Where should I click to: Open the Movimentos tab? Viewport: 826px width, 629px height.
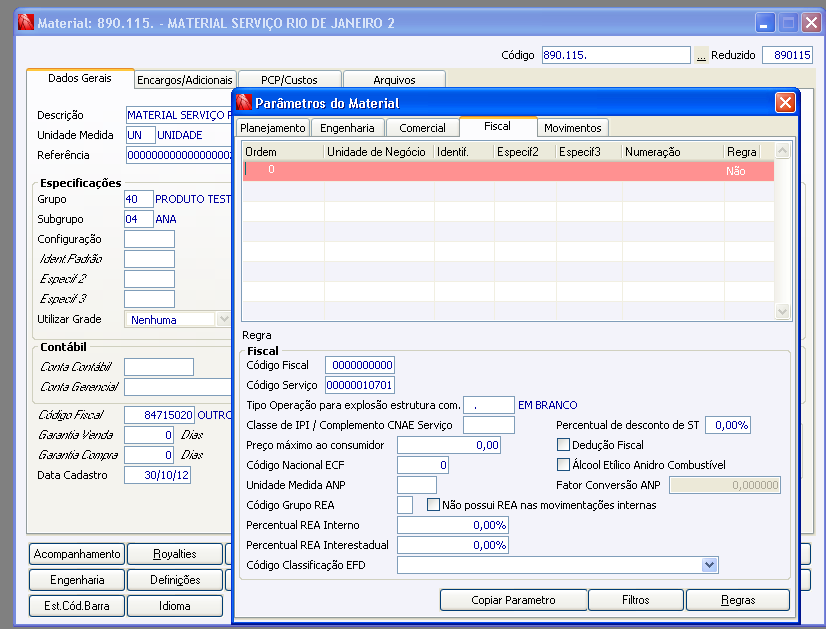[573, 128]
